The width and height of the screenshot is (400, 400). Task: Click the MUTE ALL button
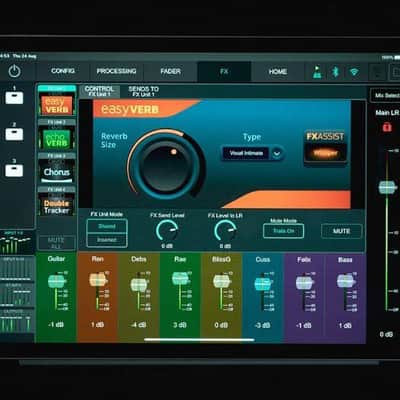pyautogui.click(x=56, y=243)
